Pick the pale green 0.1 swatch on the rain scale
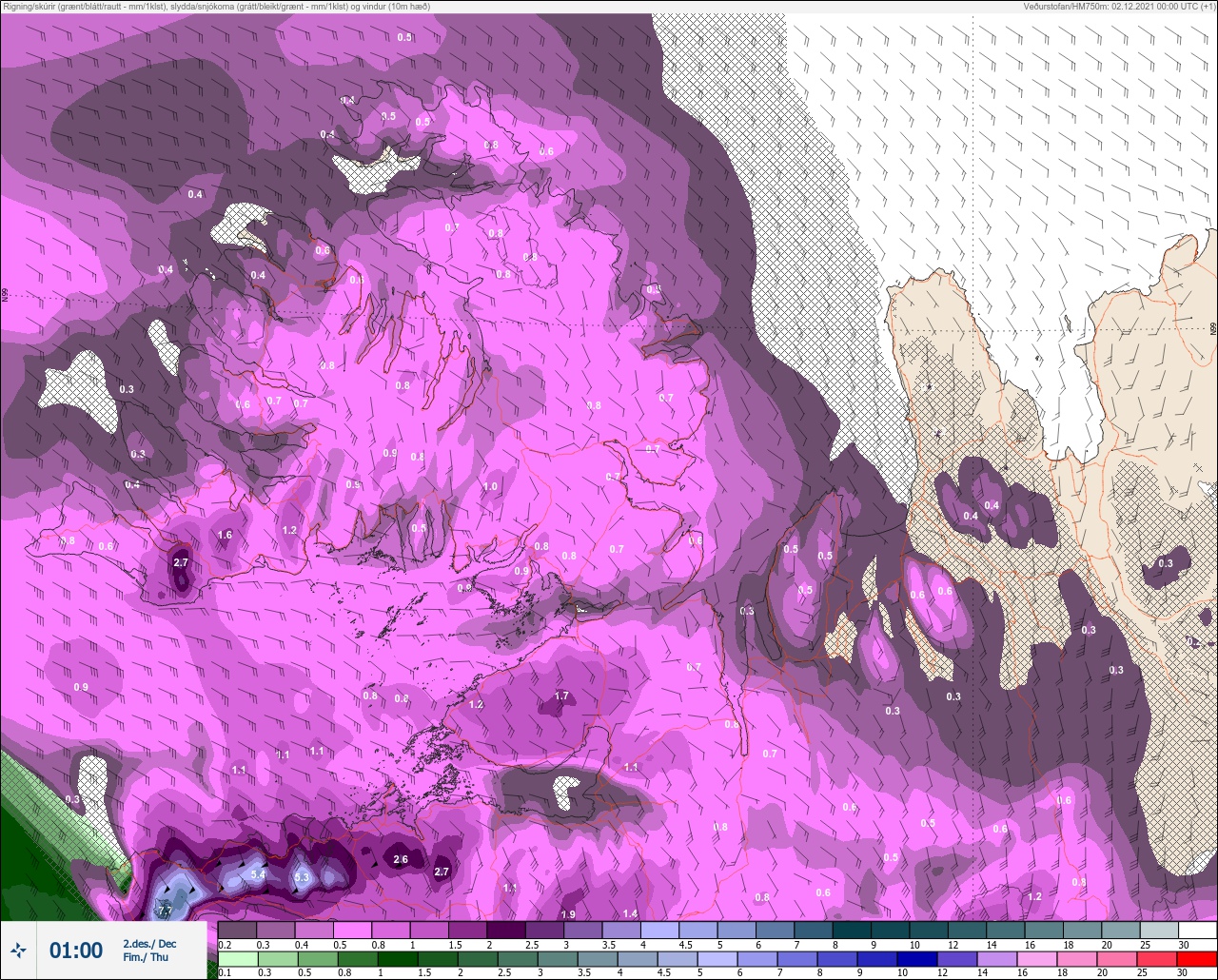Image resolution: width=1218 pixels, height=980 pixels. pos(237,958)
